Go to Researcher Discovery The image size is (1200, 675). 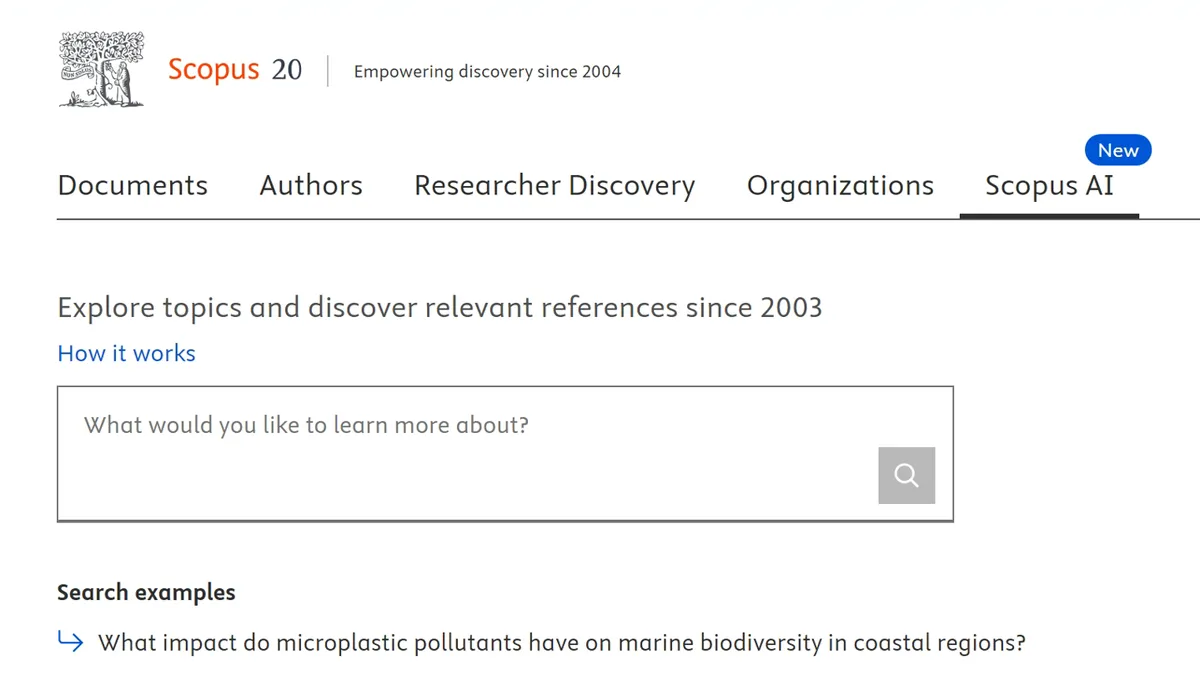click(554, 185)
